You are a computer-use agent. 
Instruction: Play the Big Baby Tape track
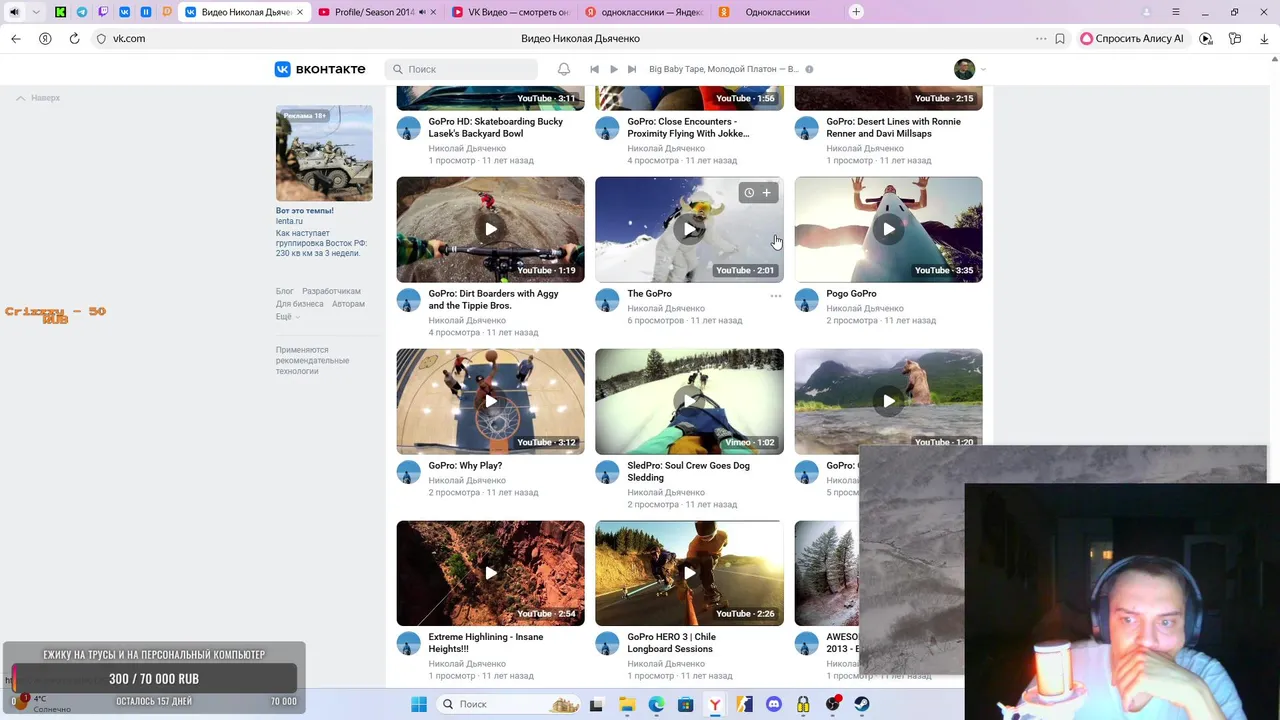[613, 69]
